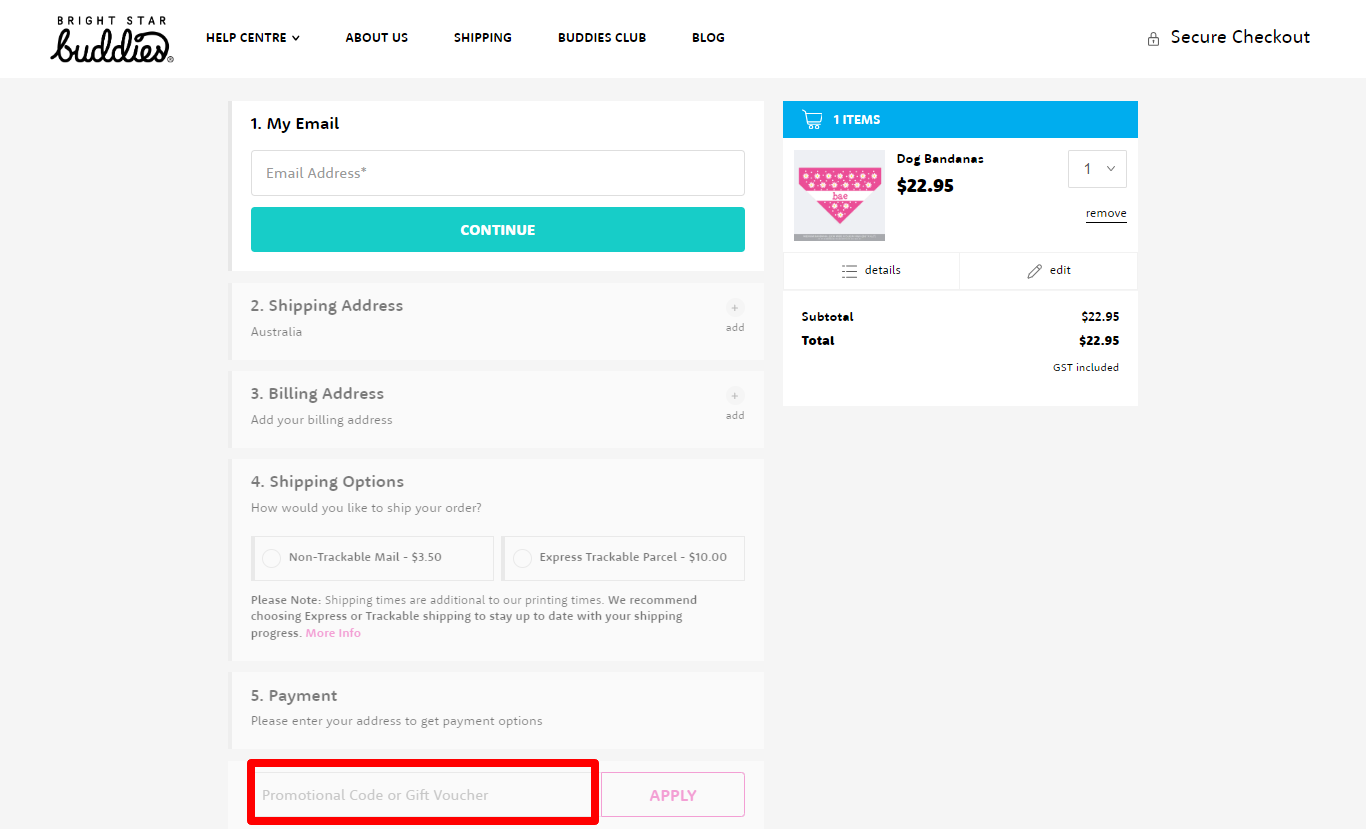Click the shopping cart icon on items header

812,118
